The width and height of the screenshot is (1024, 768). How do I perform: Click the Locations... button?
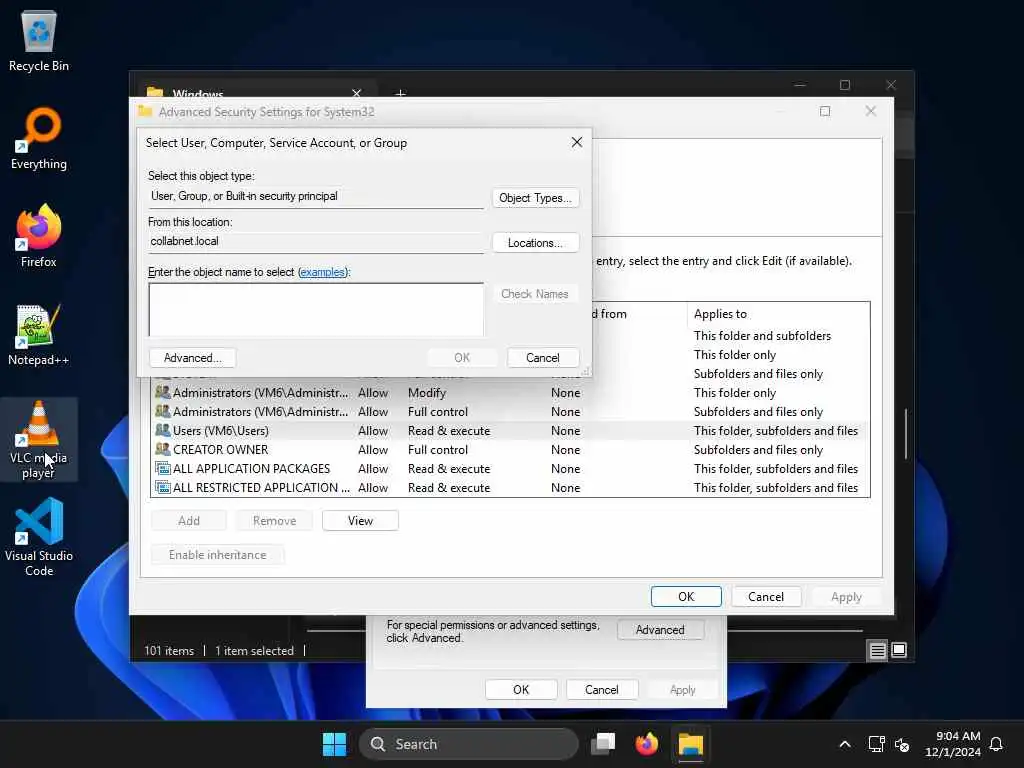pyautogui.click(x=535, y=243)
